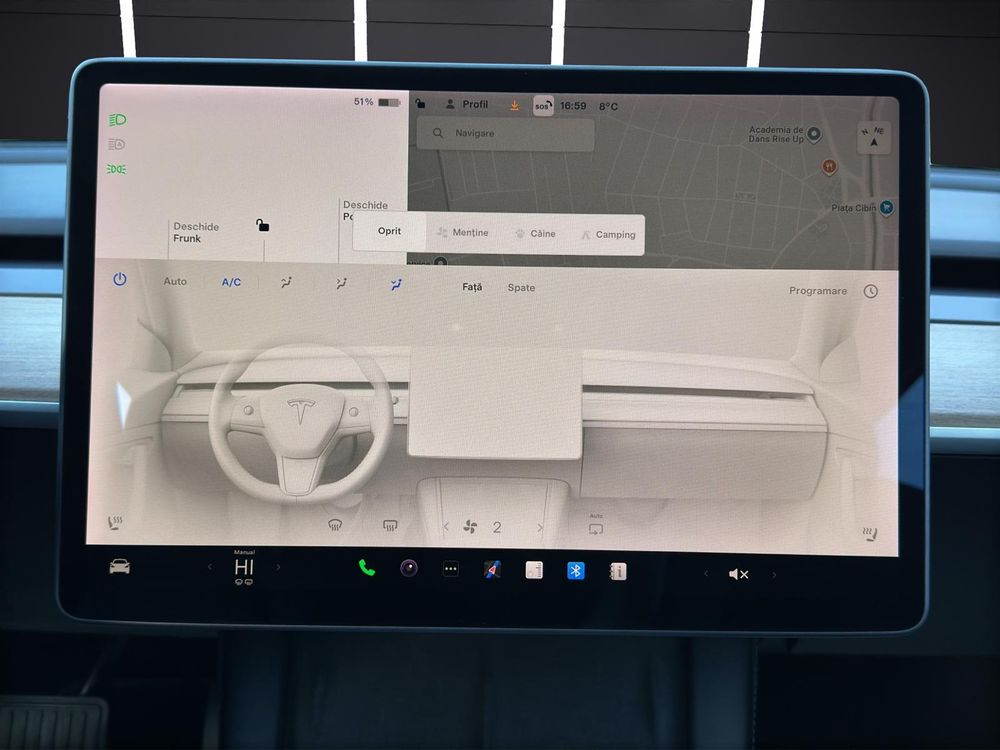
Task: Tap the 8°C outside temperature
Action: [608, 107]
